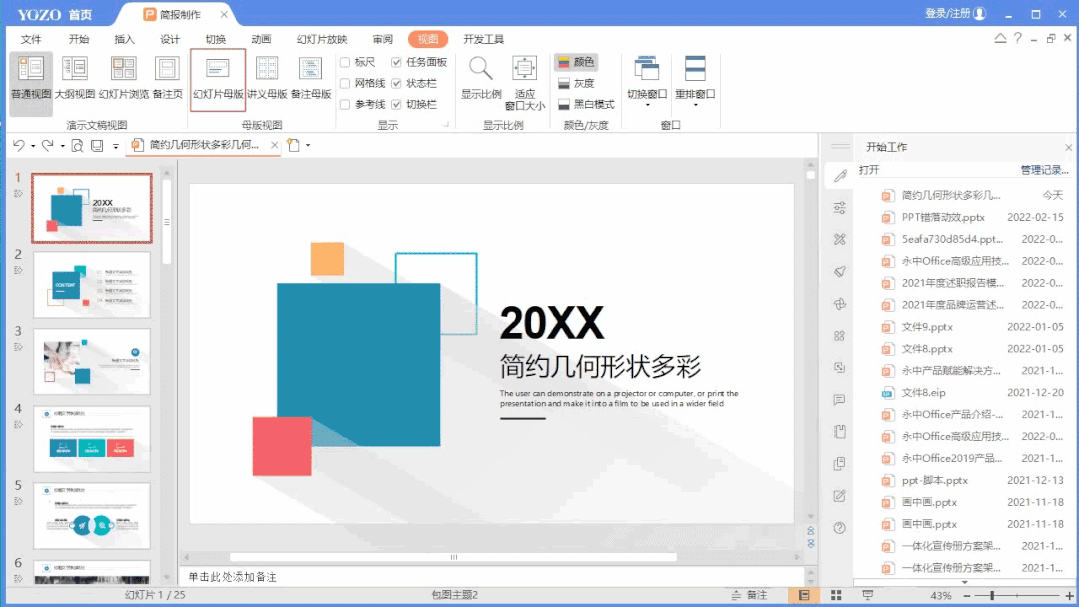Image resolution: width=1079 pixels, height=607 pixels.
Task: Click the comment bubble icon in right sidebar
Action: (x=840, y=400)
